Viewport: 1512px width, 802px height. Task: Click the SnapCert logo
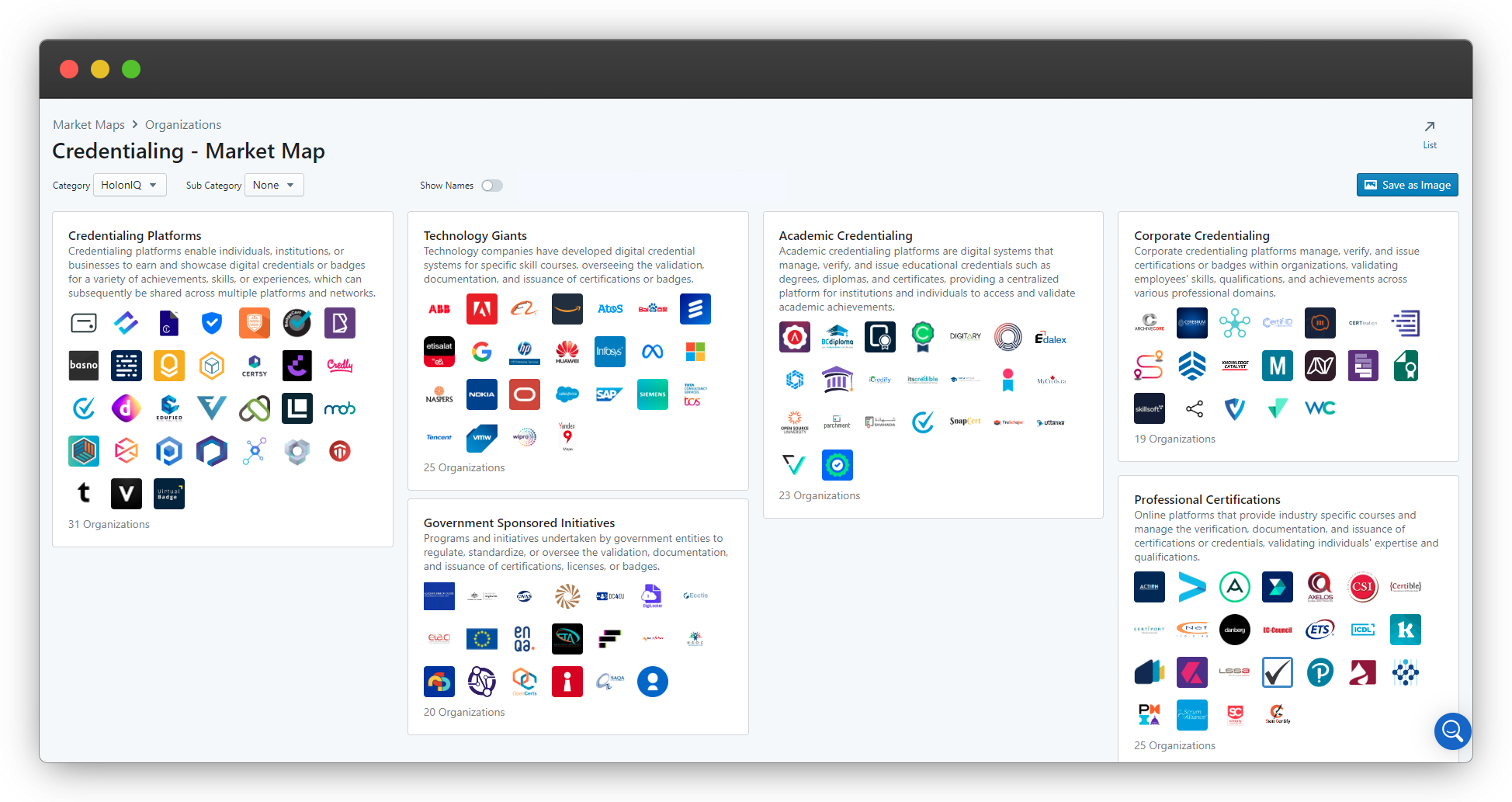(x=966, y=422)
